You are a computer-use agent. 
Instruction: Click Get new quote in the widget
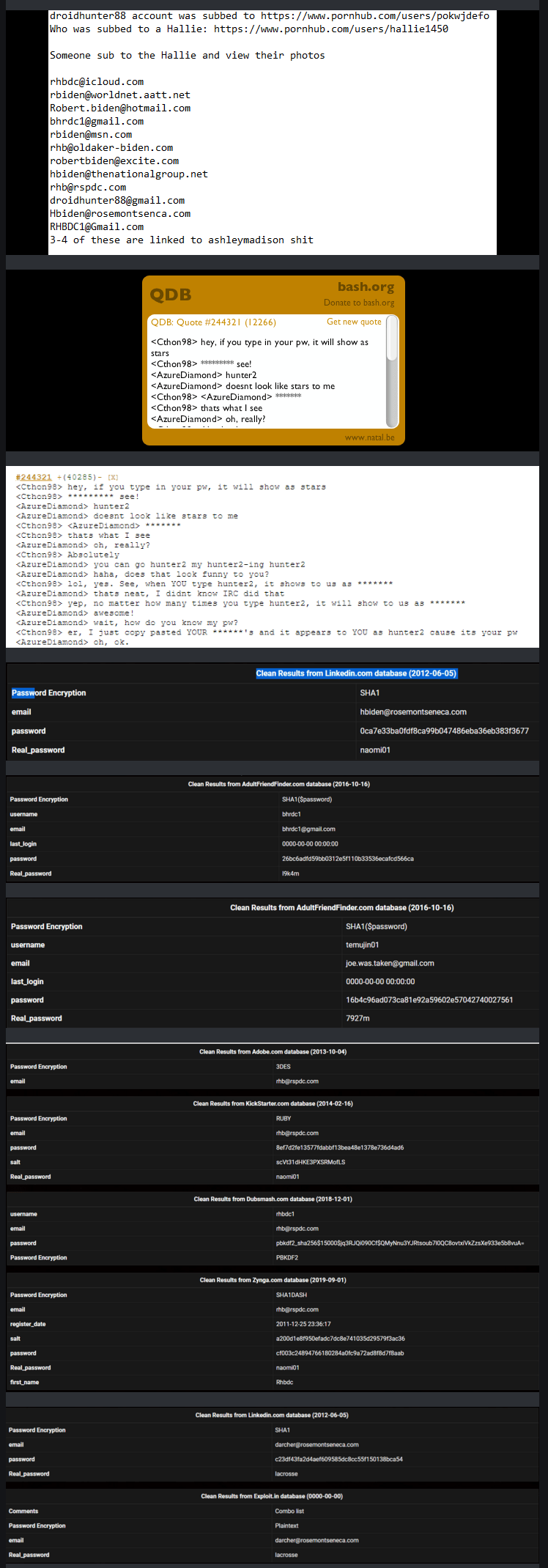354,322
